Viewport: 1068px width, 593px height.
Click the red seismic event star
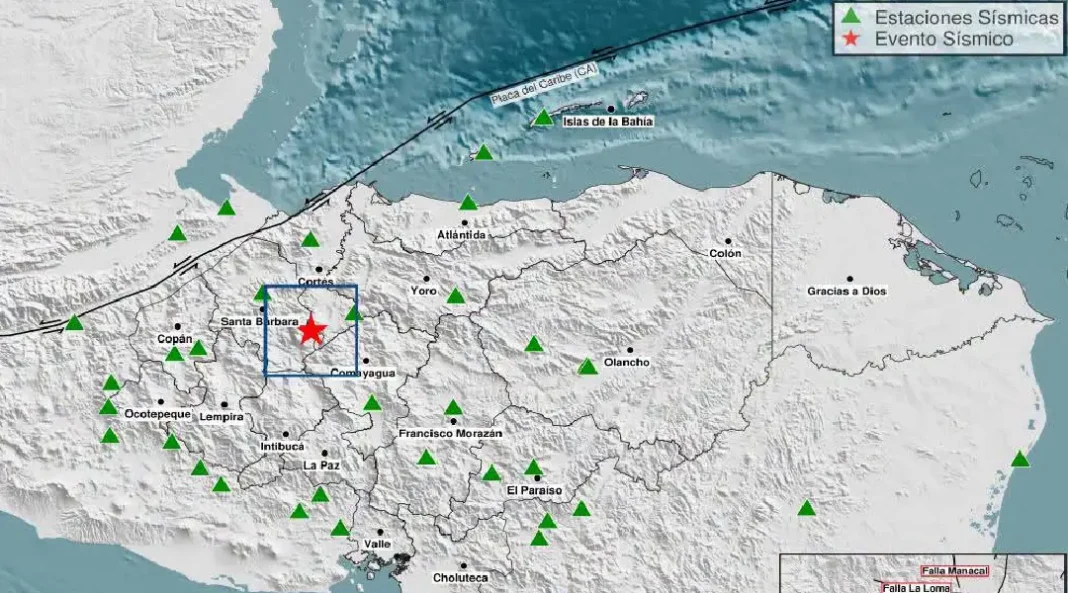(312, 330)
